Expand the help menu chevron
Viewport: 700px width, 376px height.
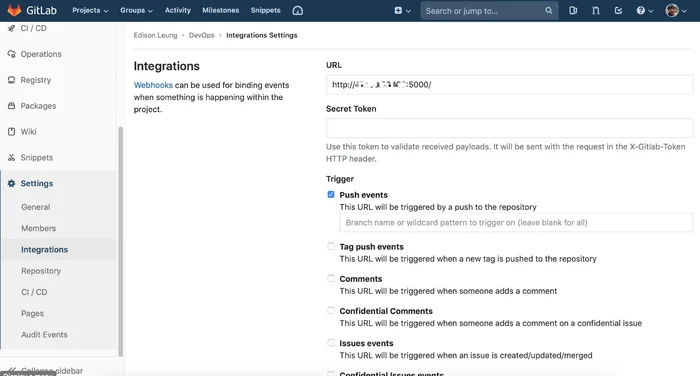coord(650,11)
